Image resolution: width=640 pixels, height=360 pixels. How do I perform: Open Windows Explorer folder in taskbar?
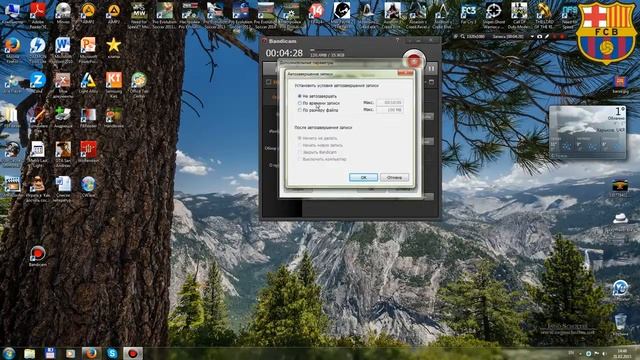tap(29, 353)
